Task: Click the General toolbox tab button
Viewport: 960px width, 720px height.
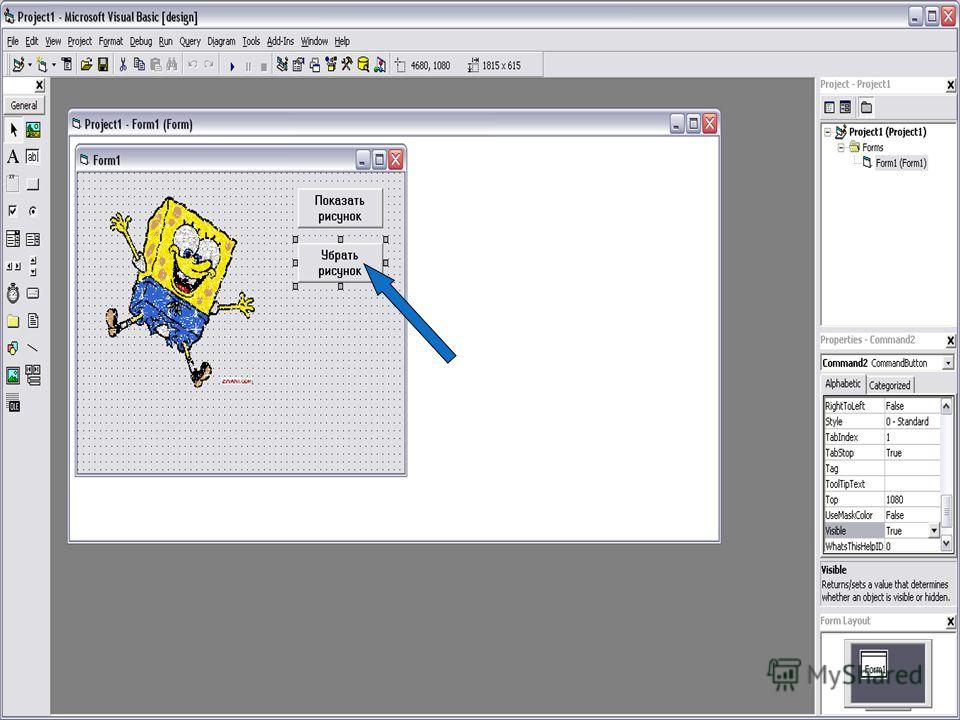Action: click(24, 105)
